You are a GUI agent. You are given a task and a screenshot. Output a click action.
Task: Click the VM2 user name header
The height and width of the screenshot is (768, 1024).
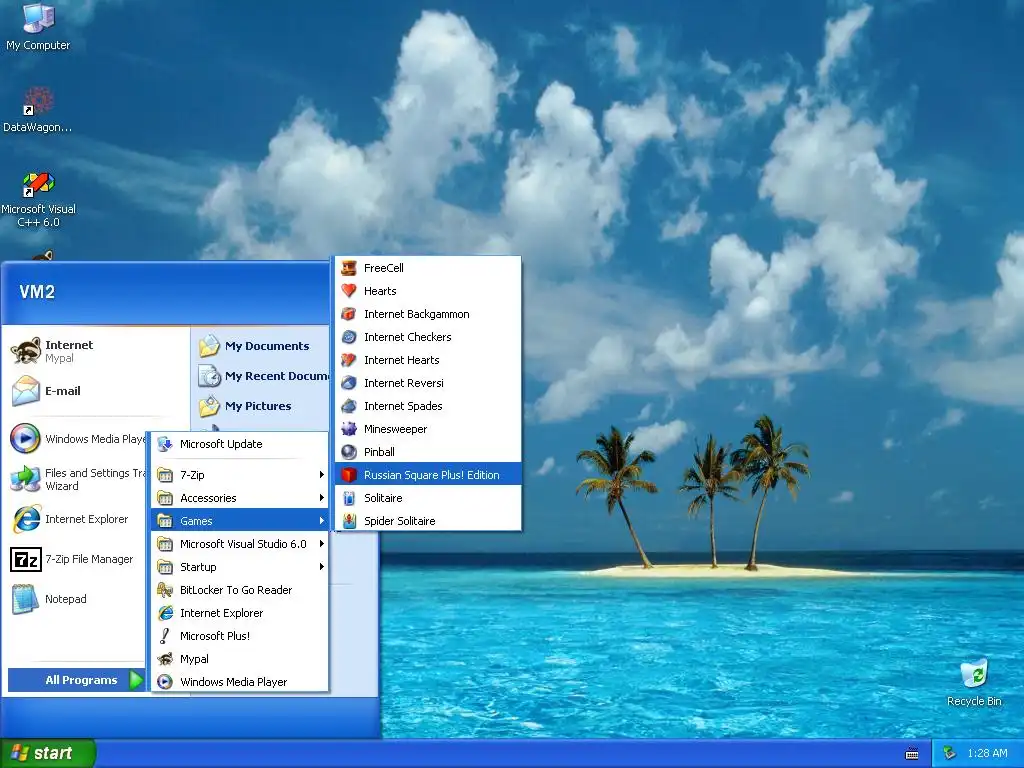pos(37,291)
